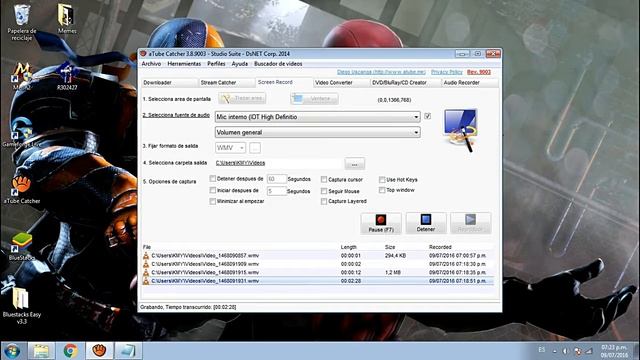Screen dimensions: 640x360
Task: Click the Recorded column header
Action: (x=440, y=247)
